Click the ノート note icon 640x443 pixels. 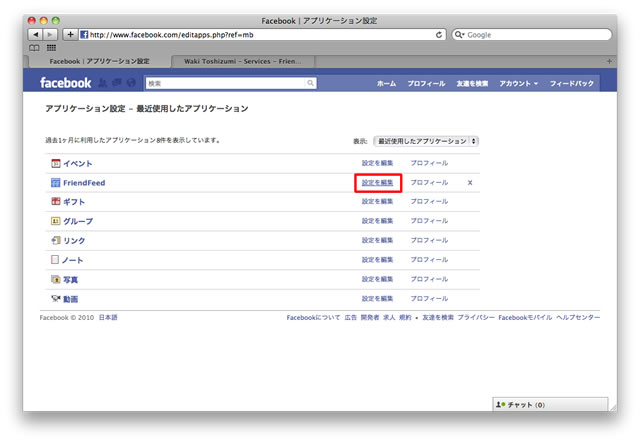coord(55,260)
